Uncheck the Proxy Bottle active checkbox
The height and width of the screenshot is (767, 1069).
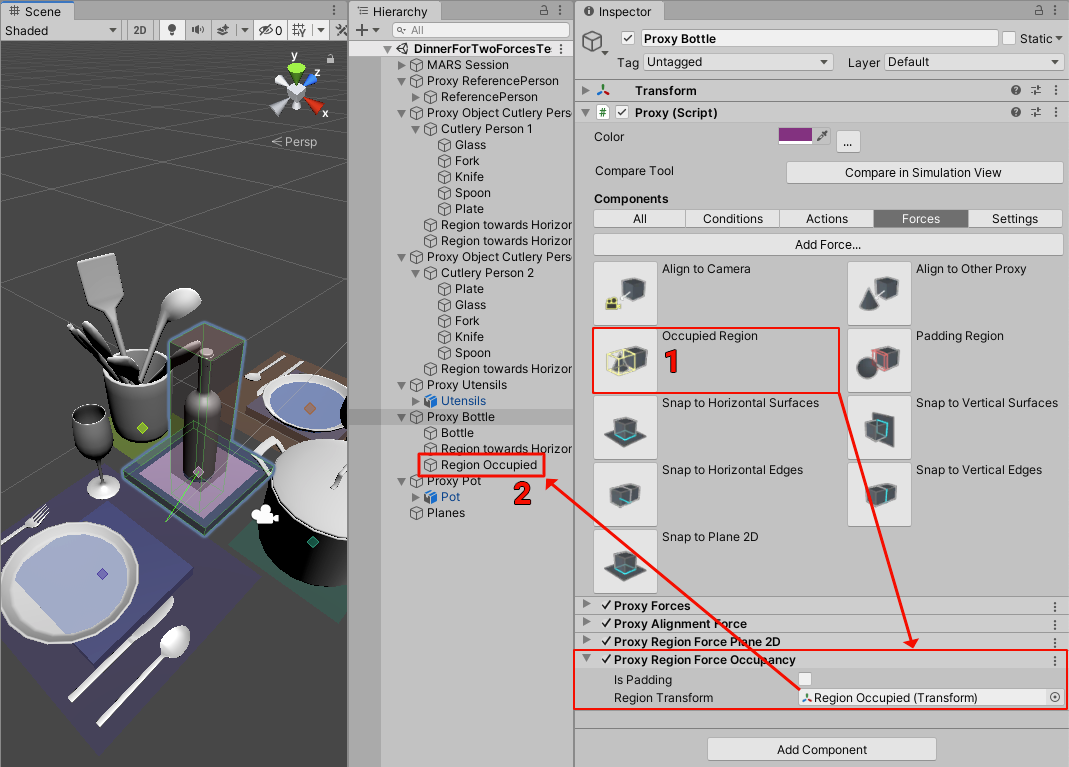[628, 38]
